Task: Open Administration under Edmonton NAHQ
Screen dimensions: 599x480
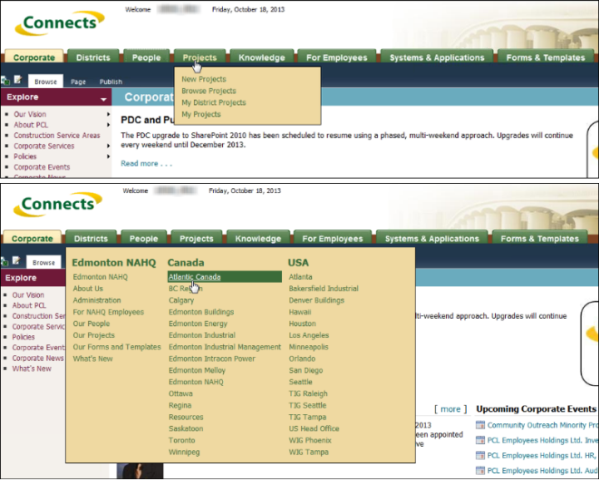Action: coord(97,300)
